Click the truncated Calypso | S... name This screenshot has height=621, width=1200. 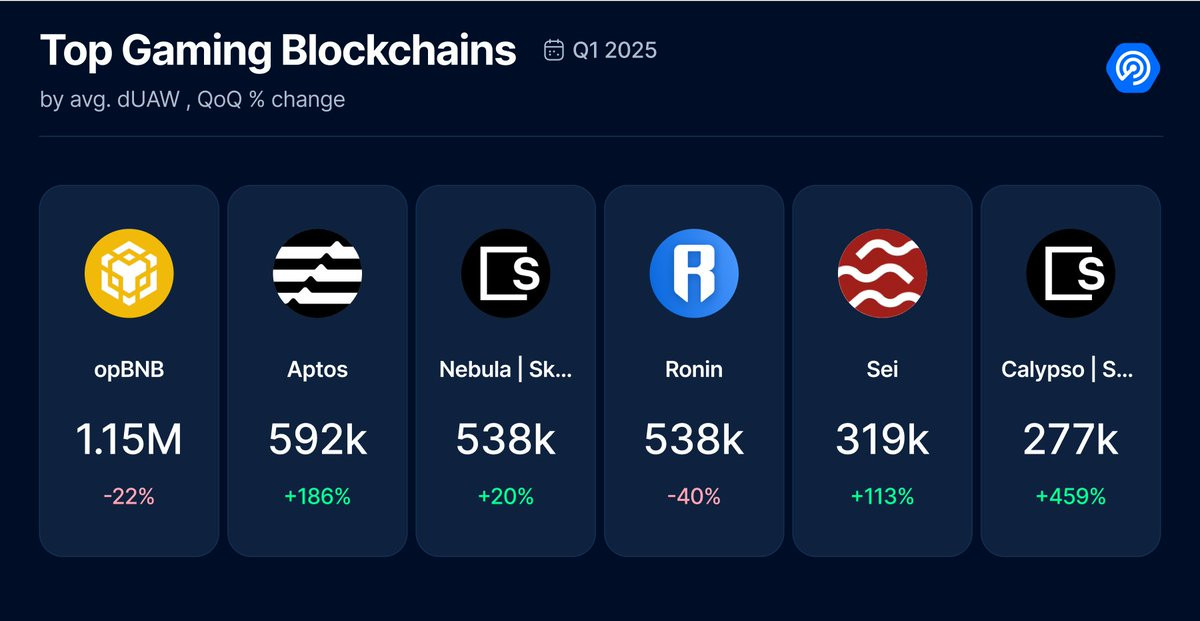(1068, 369)
